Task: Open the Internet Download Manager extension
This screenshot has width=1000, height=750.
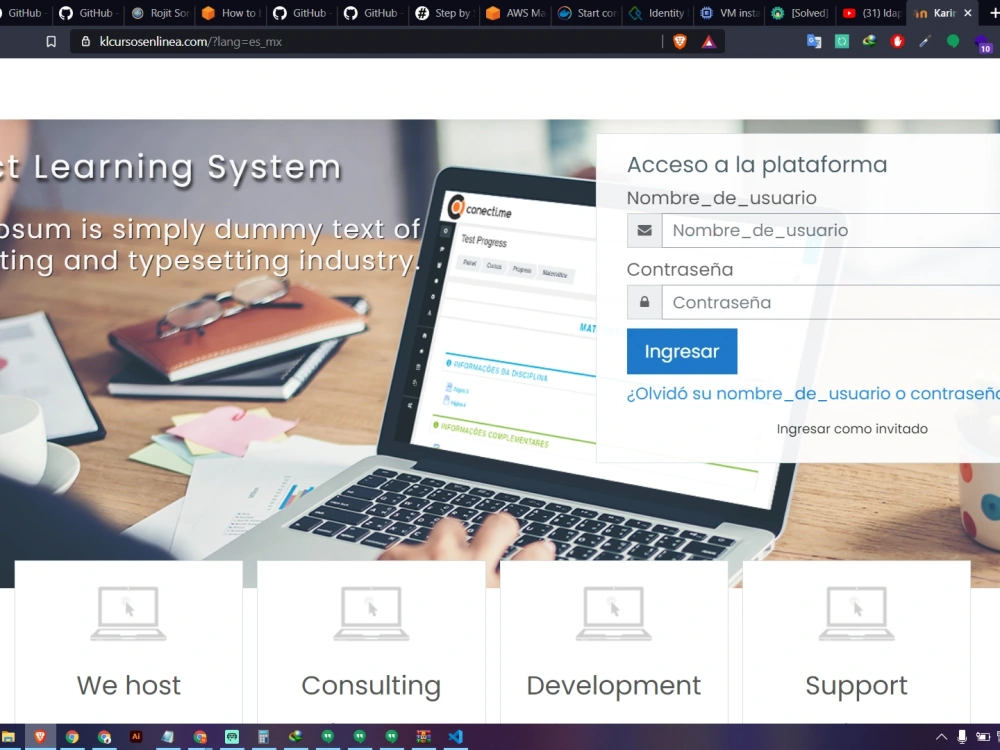Action: coord(869,42)
